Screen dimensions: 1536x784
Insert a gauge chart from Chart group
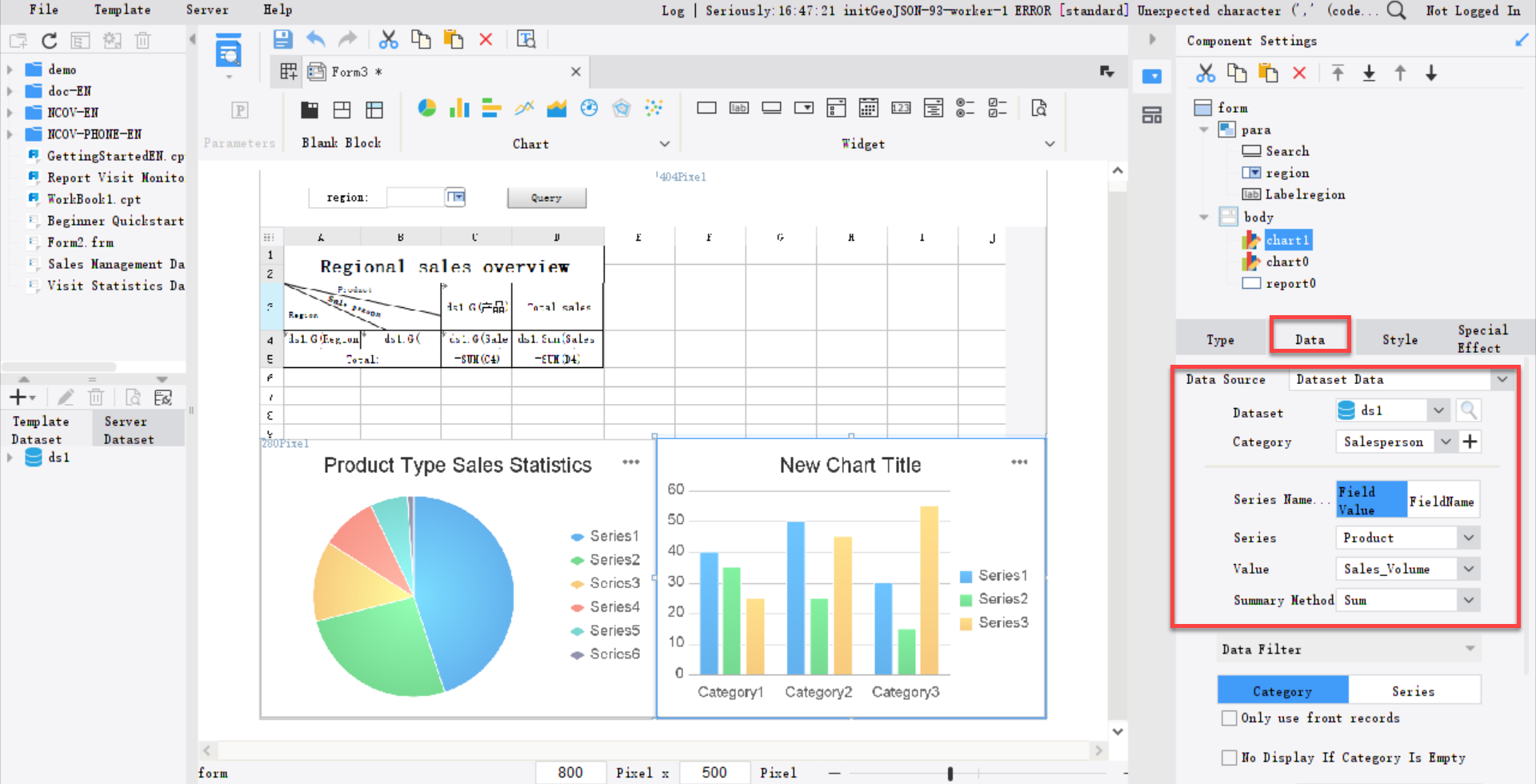pyautogui.click(x=590, y=108)
